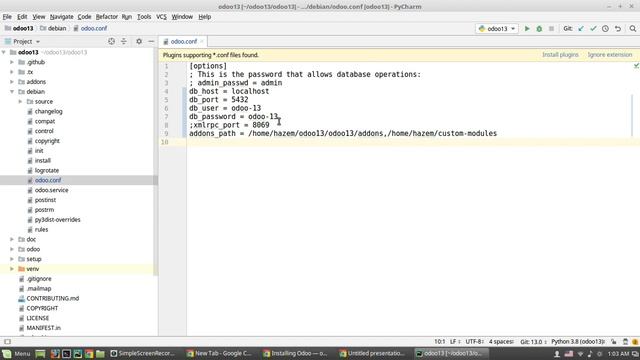The height and width of the screenshot is (360, 640).
Task: Open the Refactor menu
Action: pos(107,17)
